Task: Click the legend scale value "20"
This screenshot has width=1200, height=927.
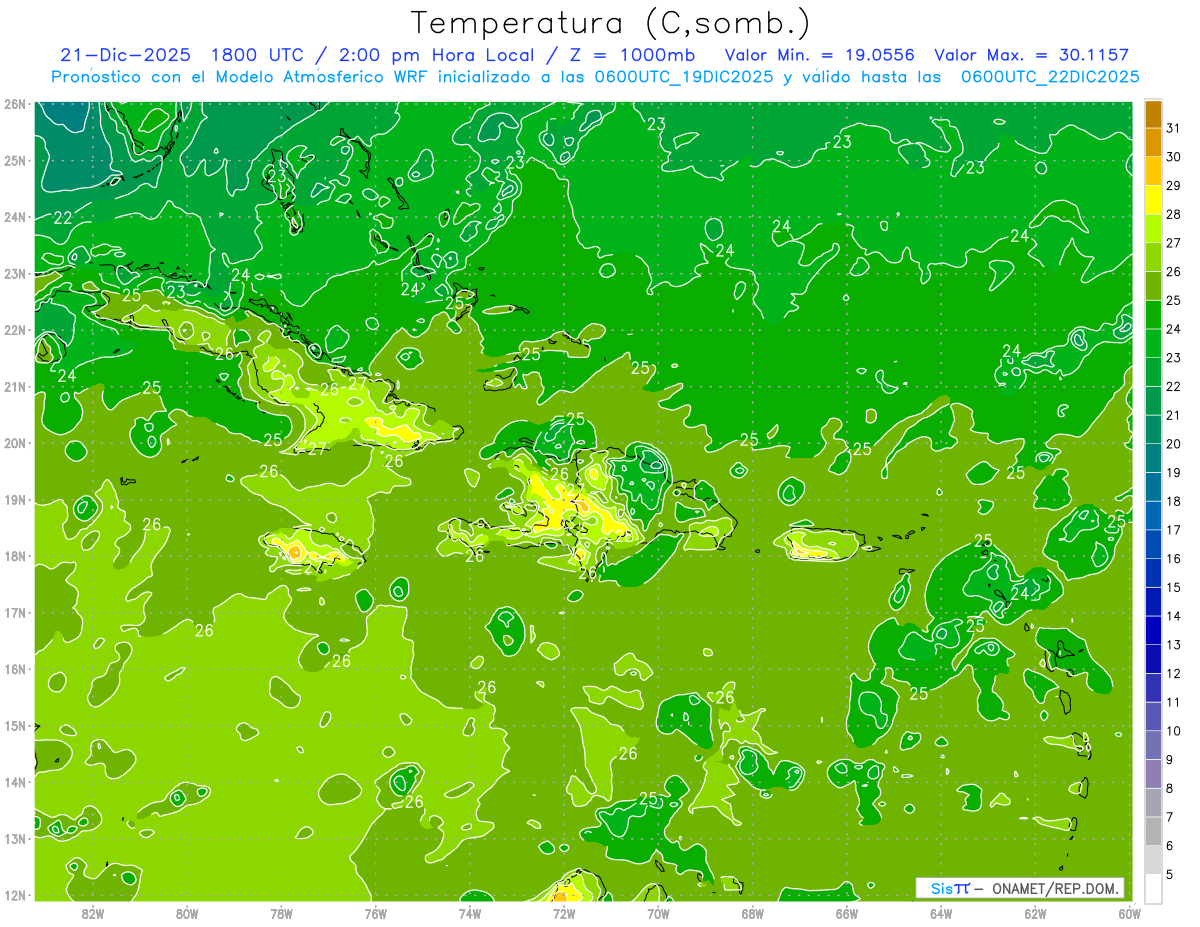Action: pyautogui.click(x=1174, y=444)
